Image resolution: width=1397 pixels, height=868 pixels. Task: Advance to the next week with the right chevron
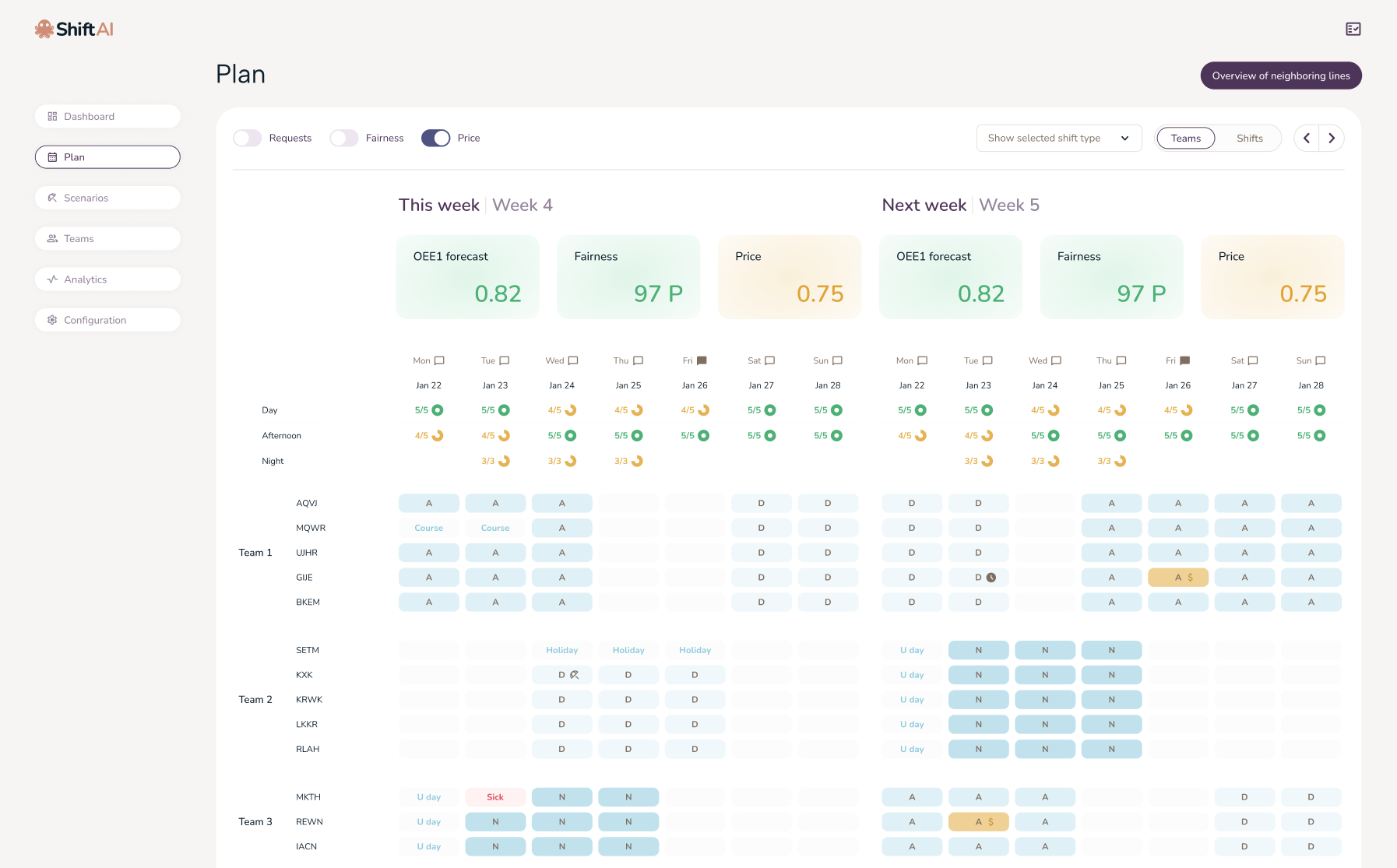1332,138
